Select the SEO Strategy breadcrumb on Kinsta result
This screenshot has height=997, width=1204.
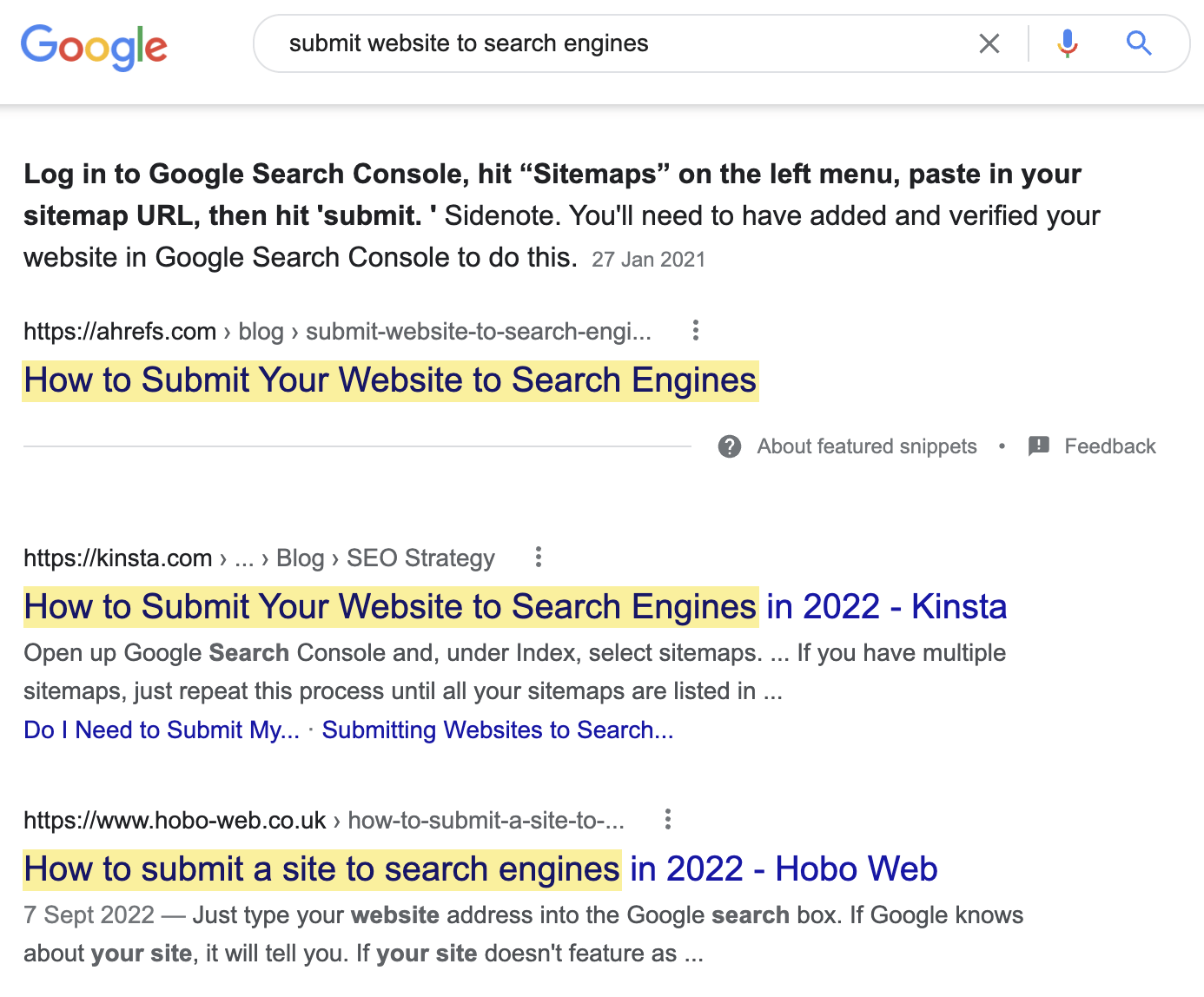tap(420, 558)
